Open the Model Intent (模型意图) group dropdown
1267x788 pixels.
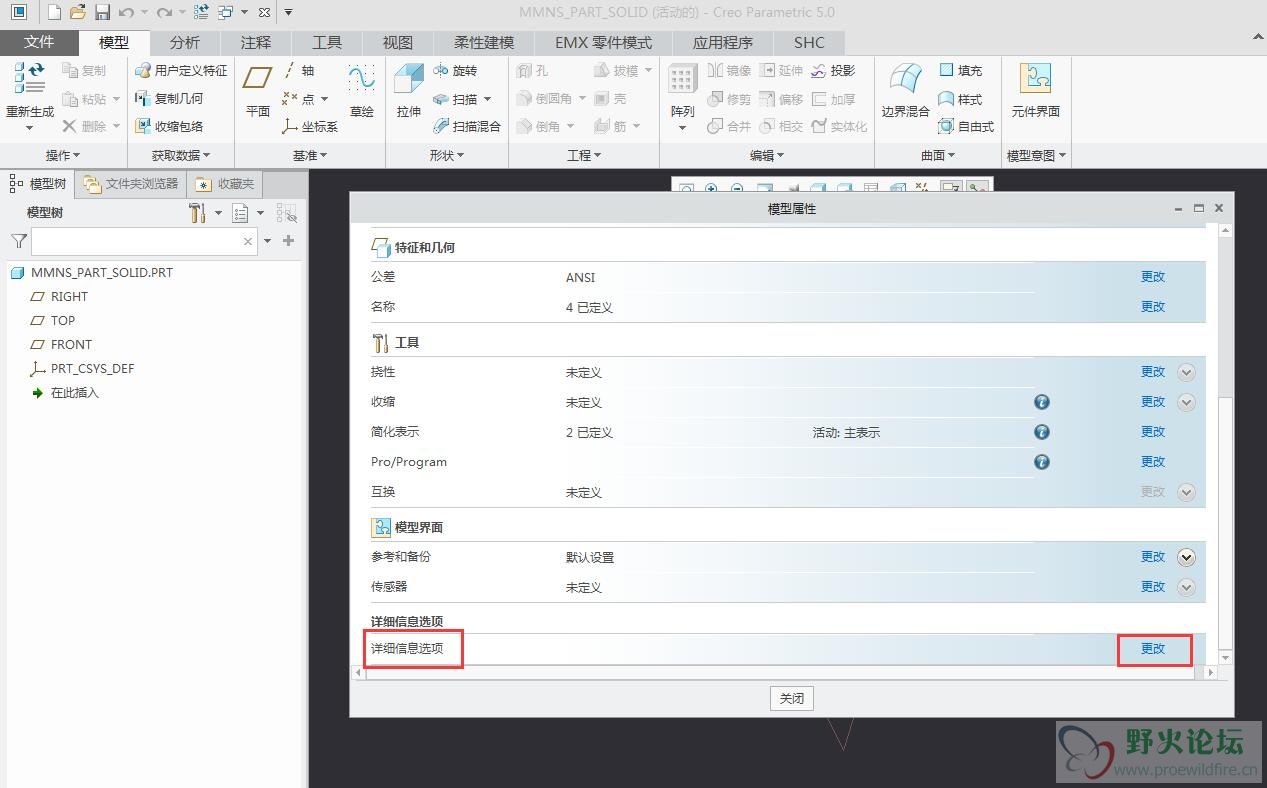(x=1036, y=155)
